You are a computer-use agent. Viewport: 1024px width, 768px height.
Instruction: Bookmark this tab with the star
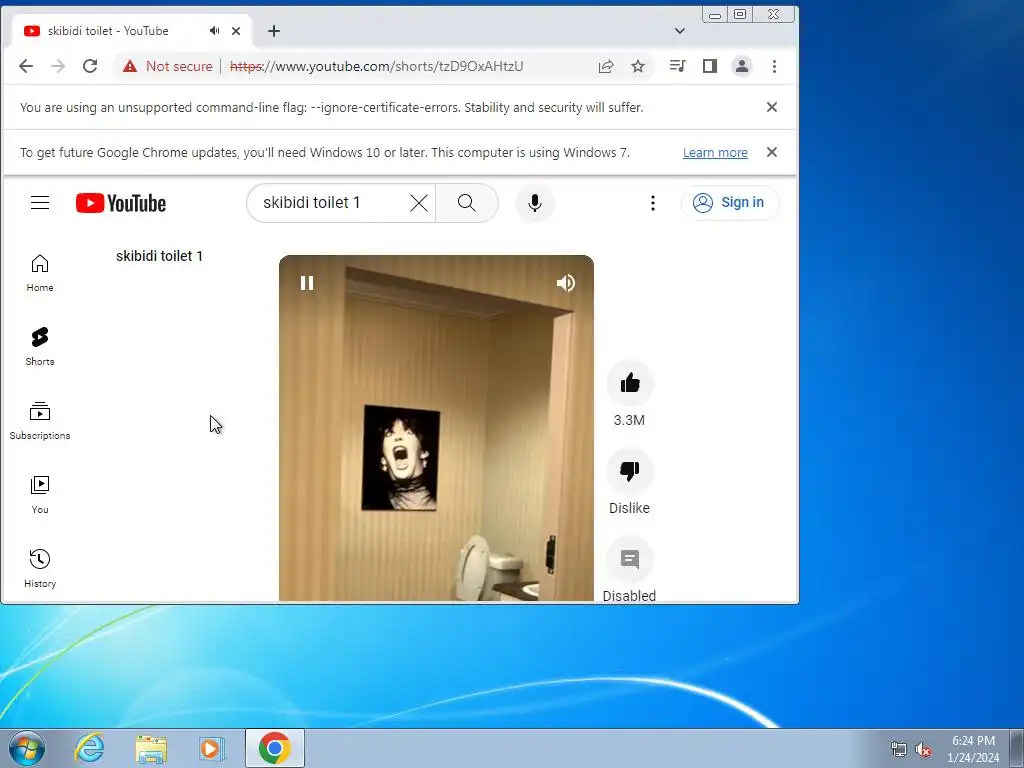click(638, 66)
